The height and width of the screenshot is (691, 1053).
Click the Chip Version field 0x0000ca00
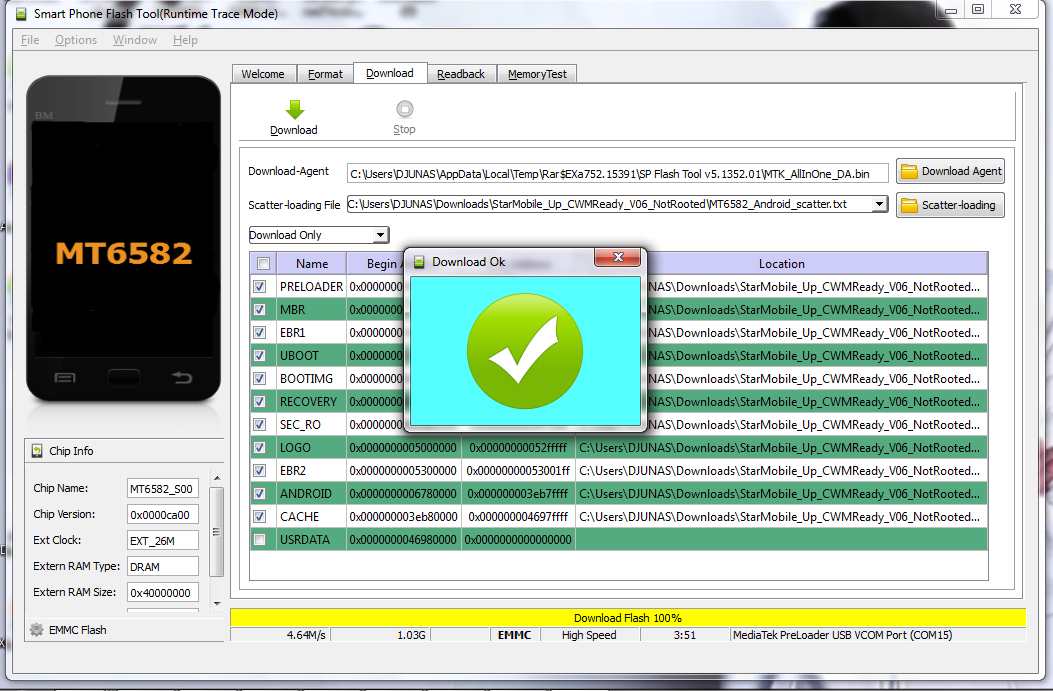163,514
